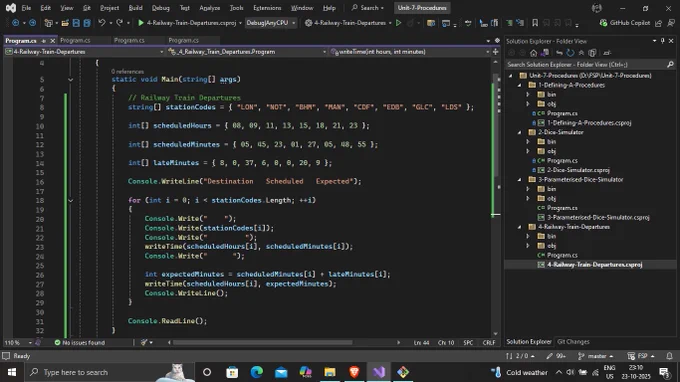The image size is (680, 382).
Task: Click the bookmark icon in the toolbar
Action: [x=535, y=23]
